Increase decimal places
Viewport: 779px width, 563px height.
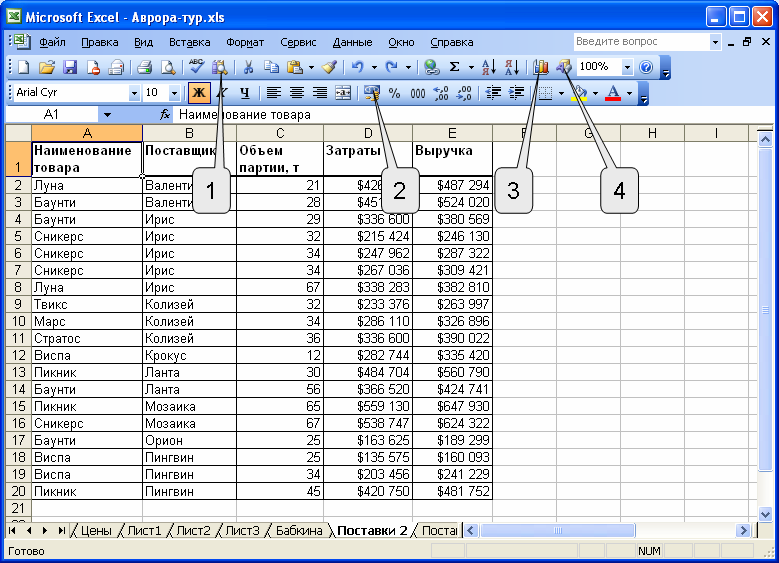pos(441,93)
